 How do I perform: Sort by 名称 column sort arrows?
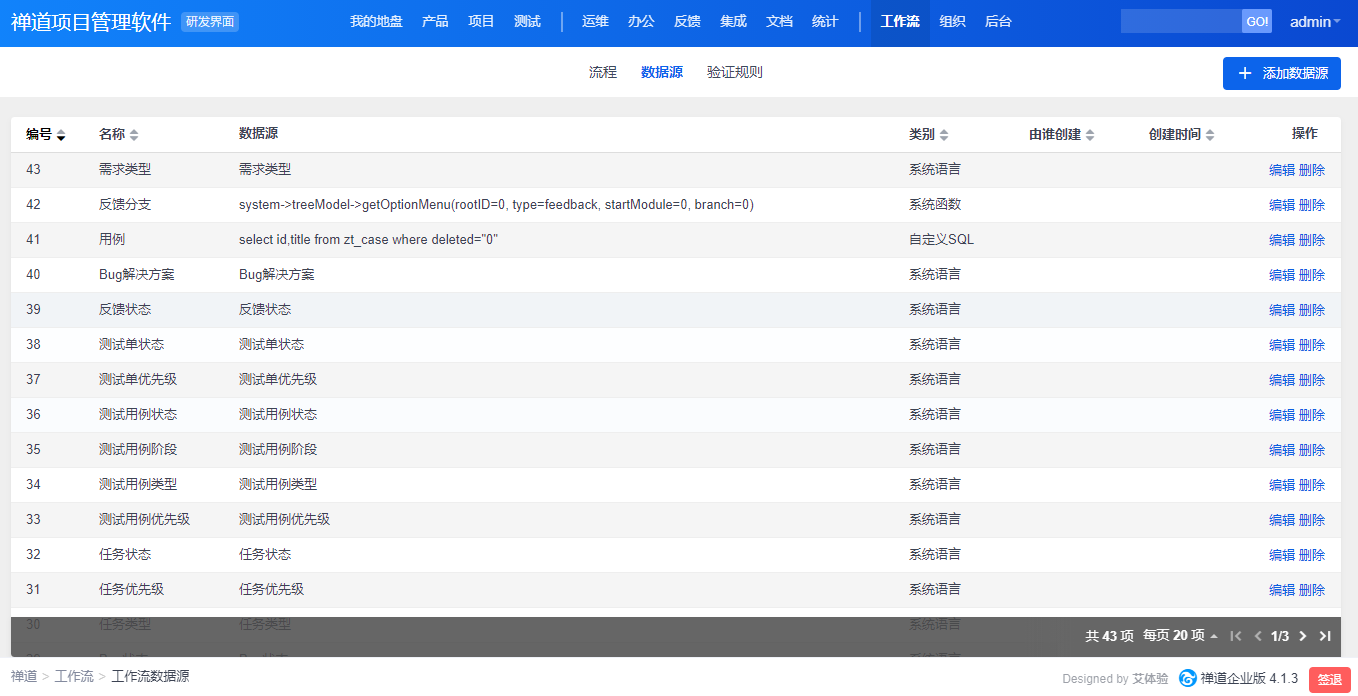pos(134,135)
